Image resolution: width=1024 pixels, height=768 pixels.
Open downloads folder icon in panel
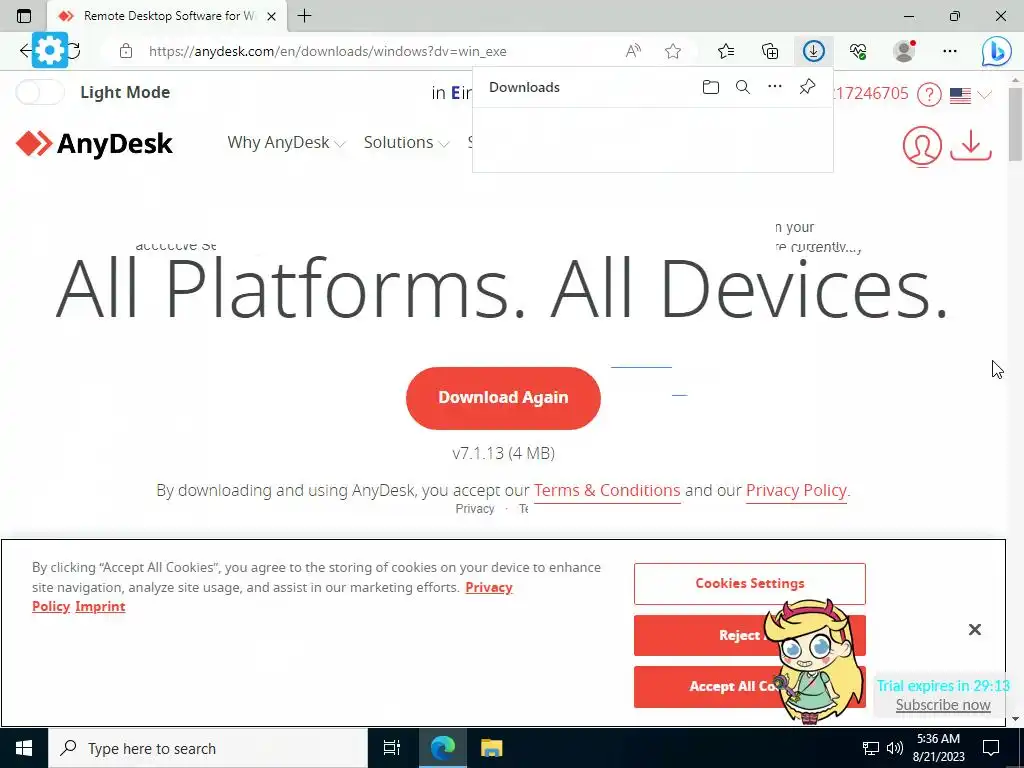711,87
